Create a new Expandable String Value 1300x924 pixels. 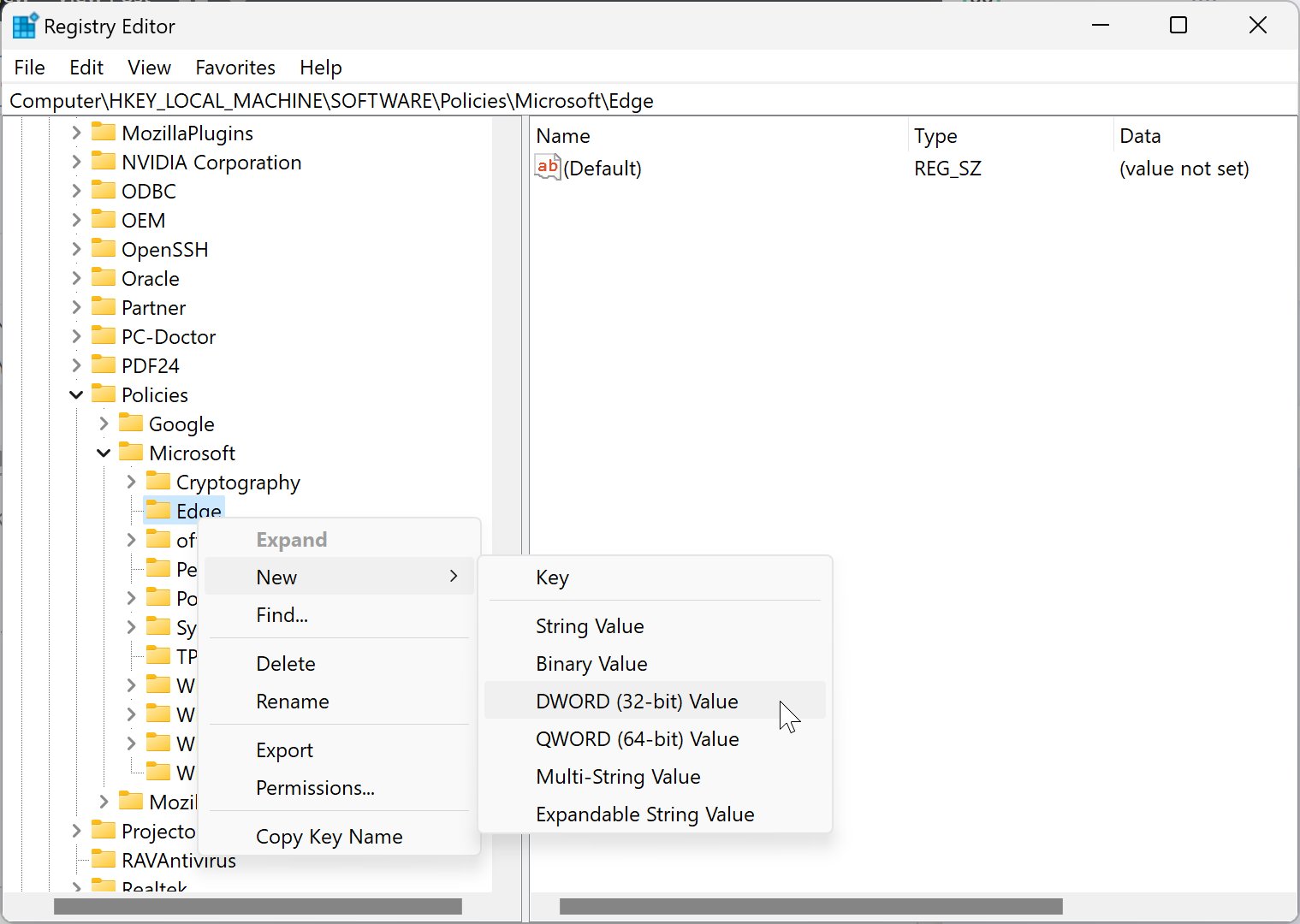click(655, 814)
